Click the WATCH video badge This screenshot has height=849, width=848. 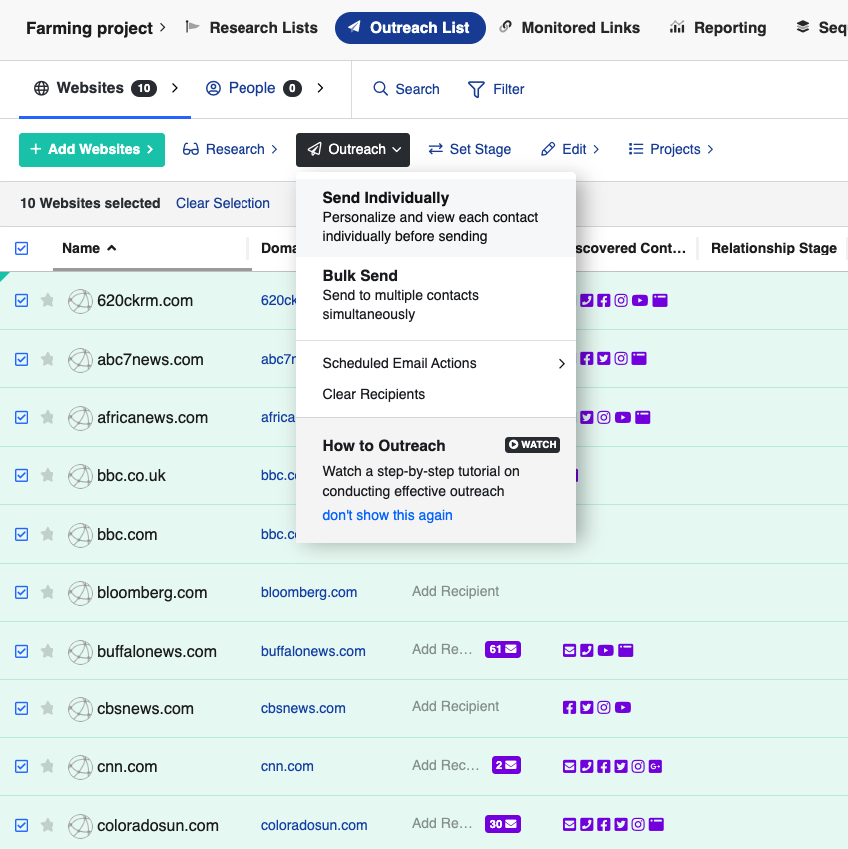[x=532, y=445]
